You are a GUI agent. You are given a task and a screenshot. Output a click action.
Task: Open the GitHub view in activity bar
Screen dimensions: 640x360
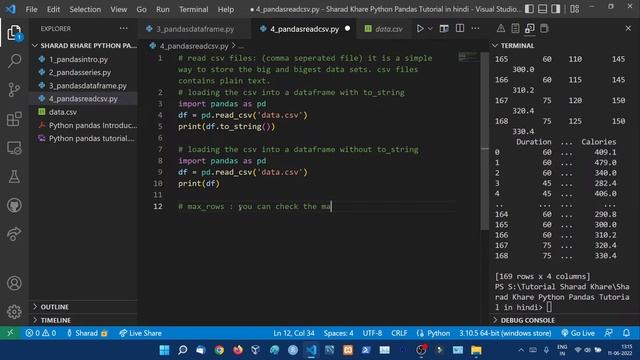[14, 205]
